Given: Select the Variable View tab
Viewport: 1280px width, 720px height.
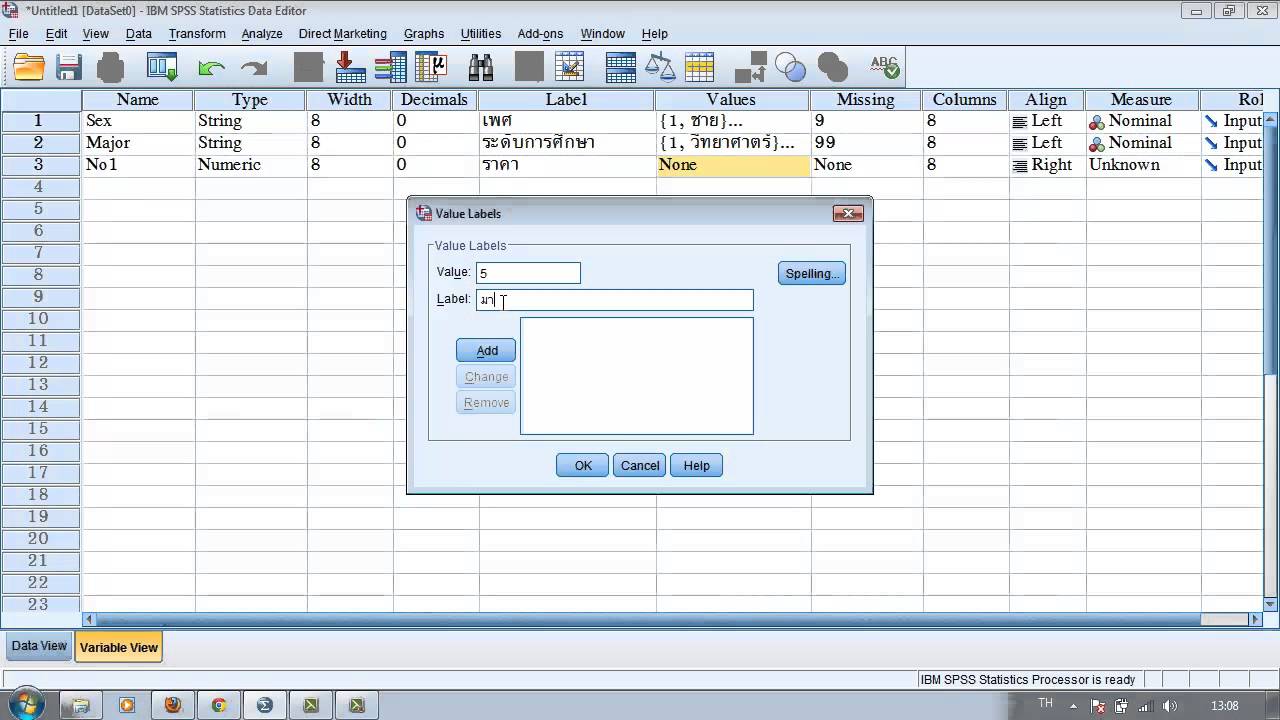Looking at the screenshot, I should click(x=119, y=647).
